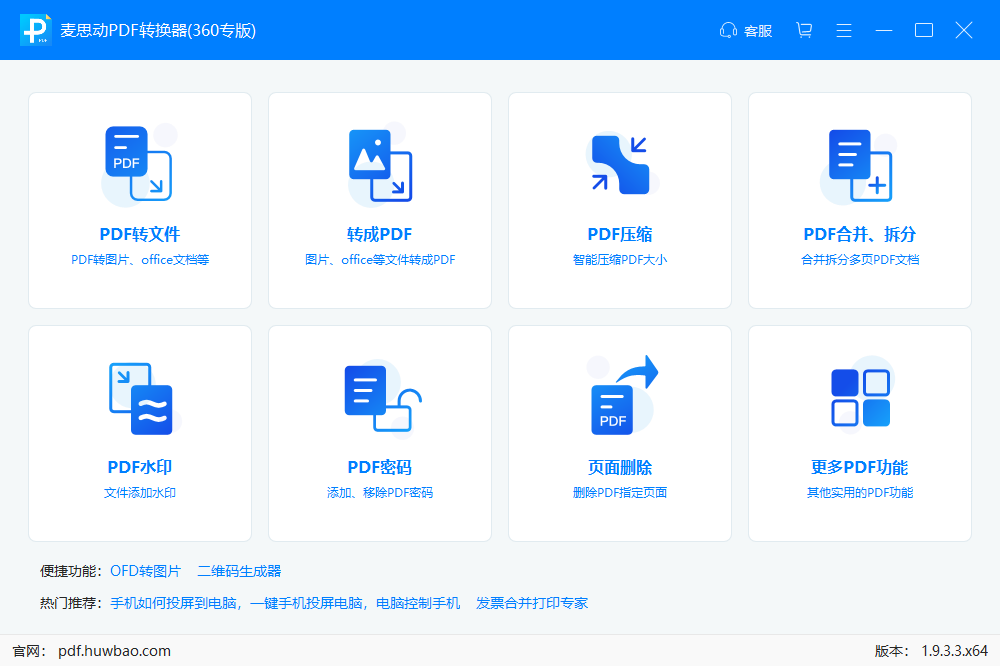
Task: Click the 智能压缩PDF大小 description text
Action: coord(619,260)
